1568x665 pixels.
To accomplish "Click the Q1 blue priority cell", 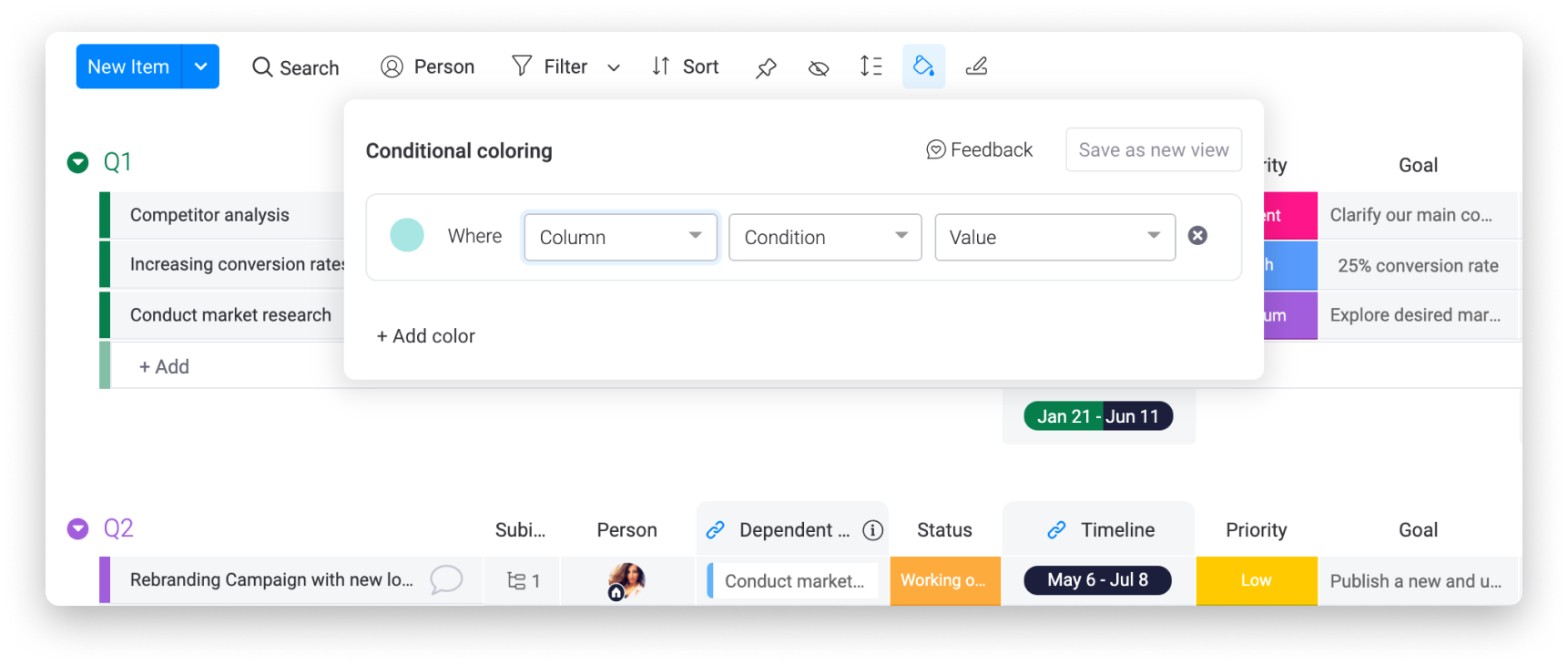I will pyautogui.click(x=1290, y=266).
